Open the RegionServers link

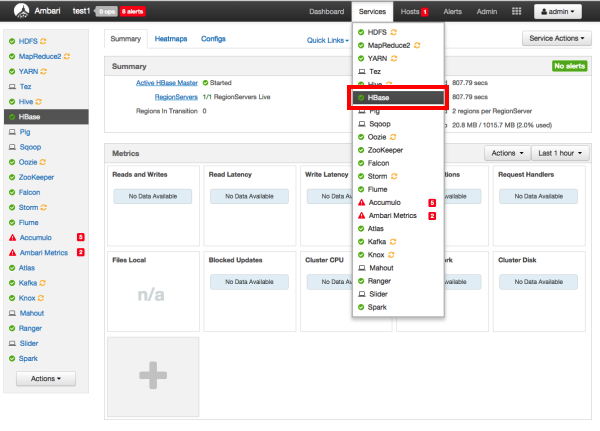pyautogui.click(x=176, y=97)
